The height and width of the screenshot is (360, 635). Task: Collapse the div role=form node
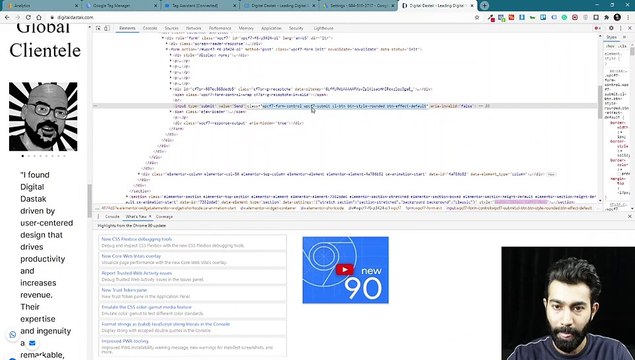click(x=163, y=38)
